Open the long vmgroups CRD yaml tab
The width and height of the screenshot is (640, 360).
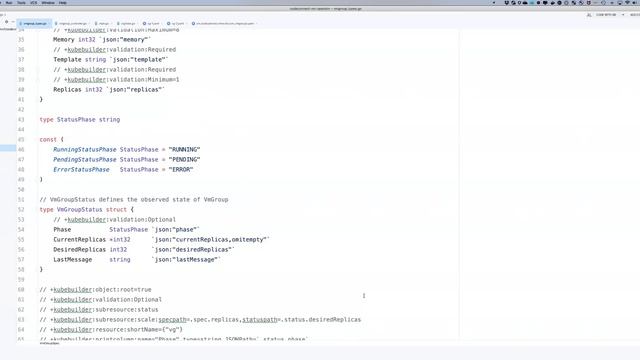click(x=224, y=24)
